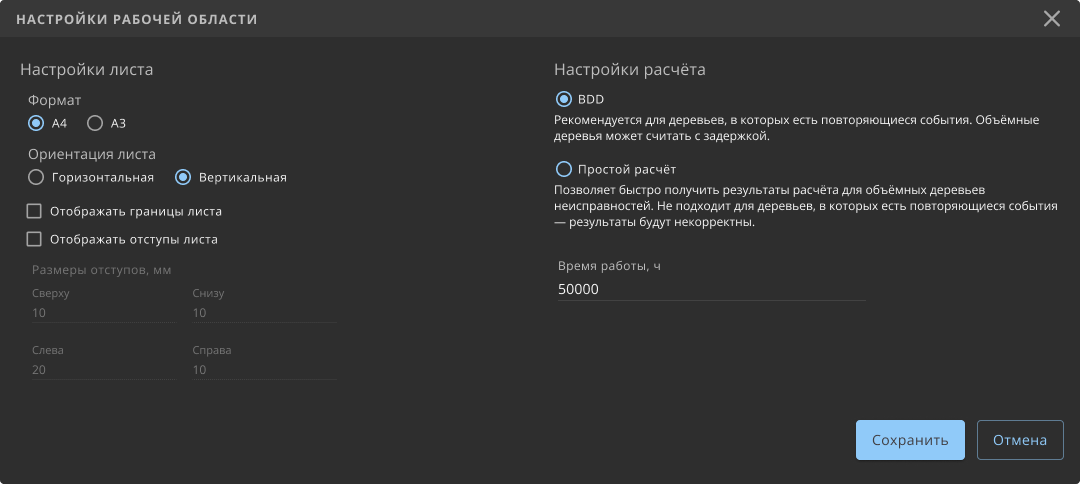Click the Размеры отступов, мм label
The image size is (1080, 484).
[x=101, y=270]
